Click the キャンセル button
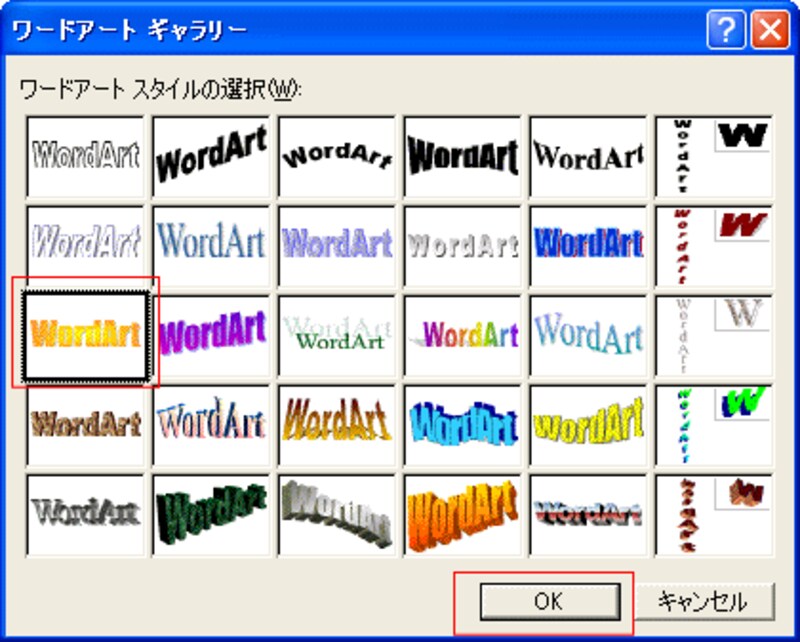The width and height of the screenshot is (800, 642). point(705,602)
